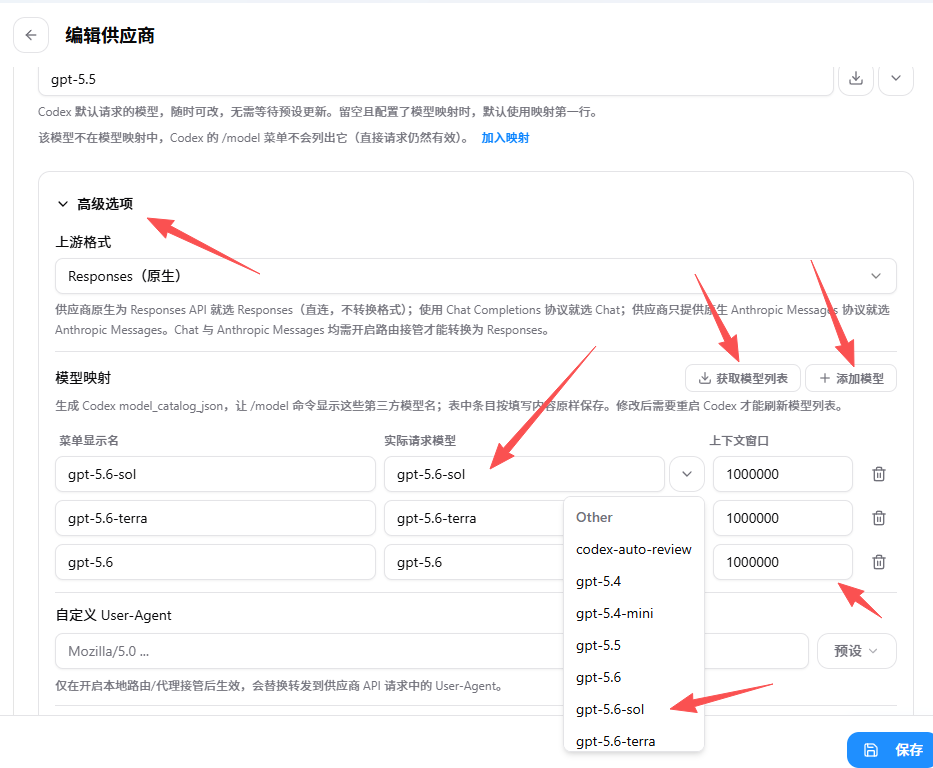Open the Responses（原生）upstream format dropdown
The height and width of the screenshot is (768, 933).
point(475,276)
